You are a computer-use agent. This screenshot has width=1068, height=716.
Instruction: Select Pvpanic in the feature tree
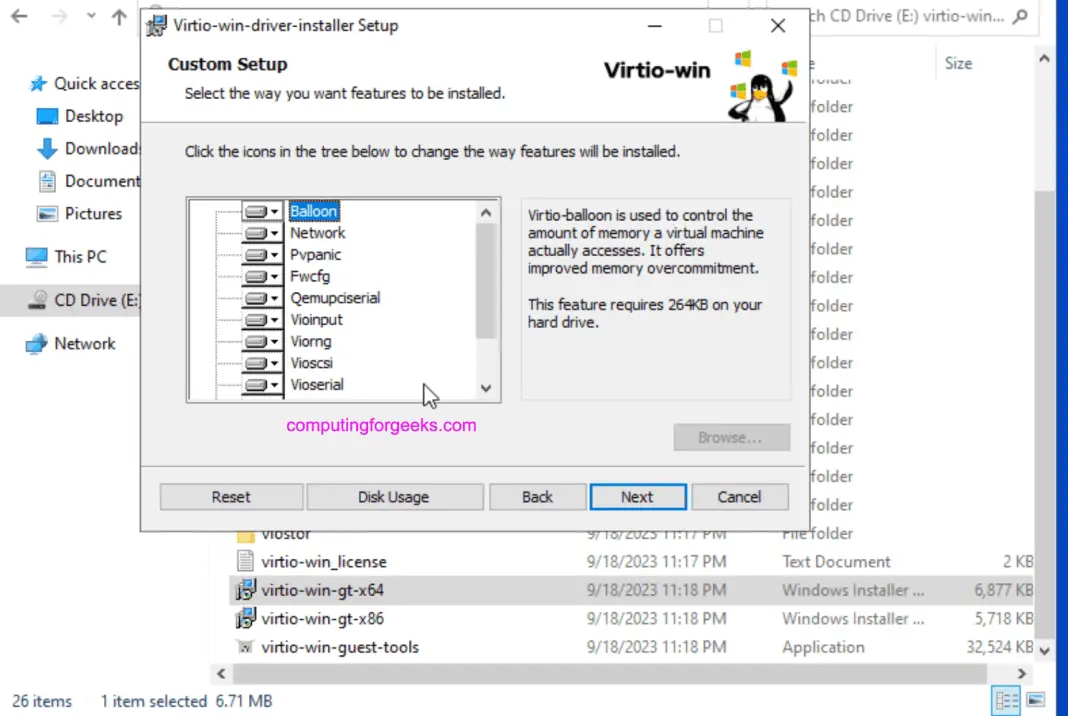point(315,254)
